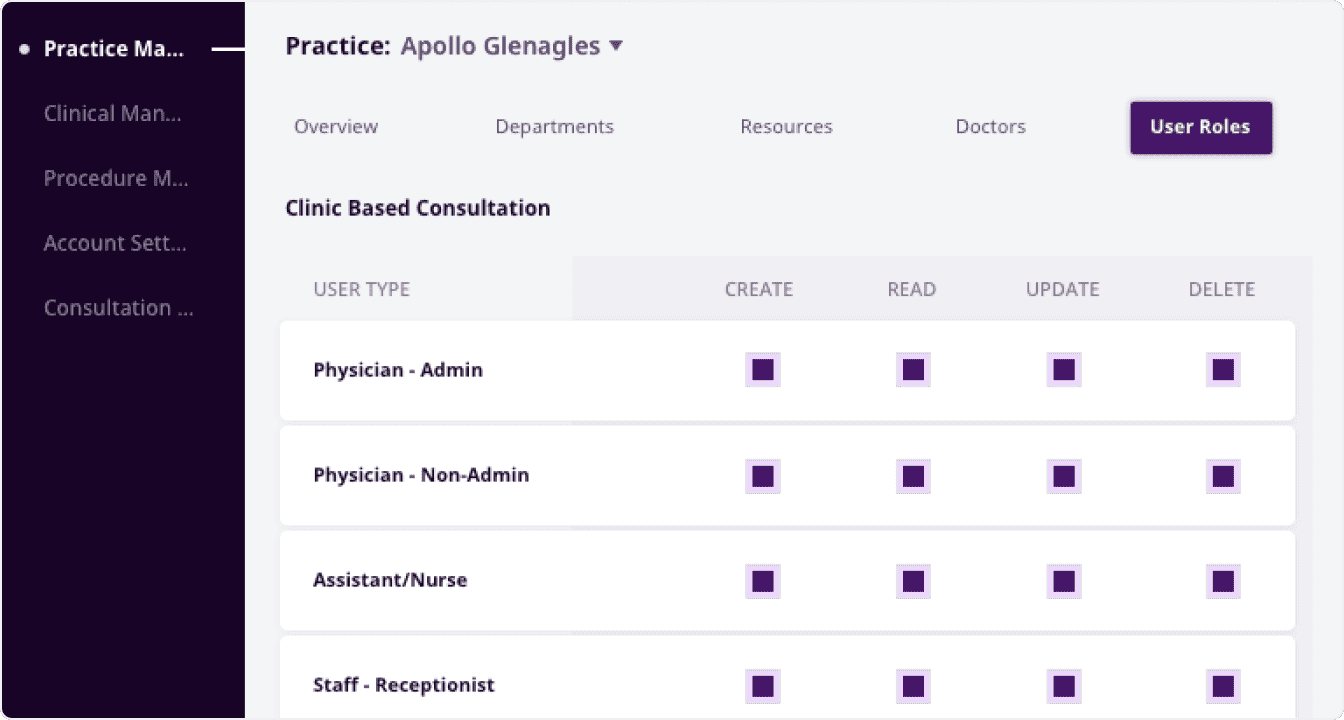
Task: Open the Doctors tab
Action: [x=990, y=127]
